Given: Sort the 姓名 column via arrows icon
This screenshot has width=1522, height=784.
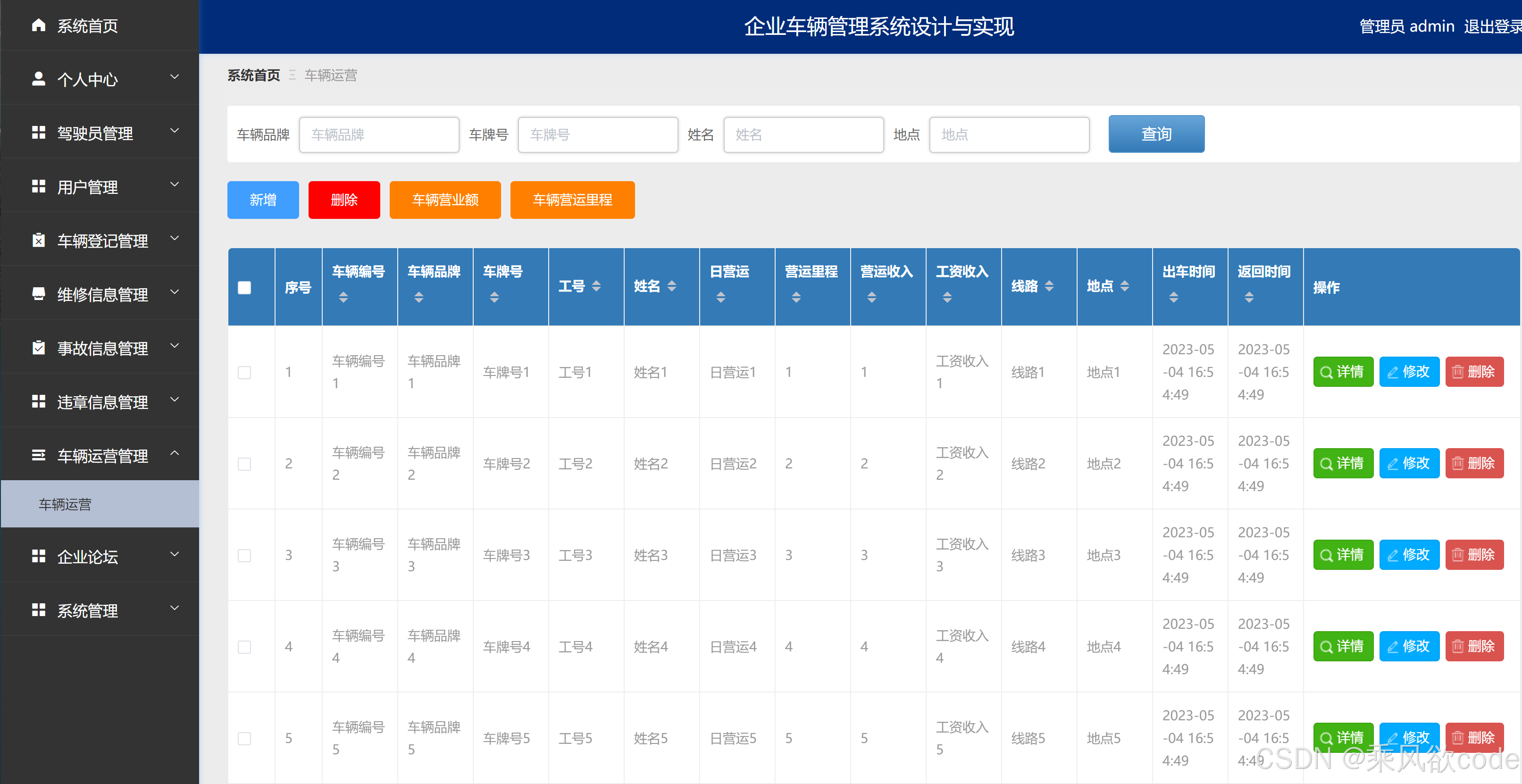Looking at the screenshot, I should click(672, 286).
